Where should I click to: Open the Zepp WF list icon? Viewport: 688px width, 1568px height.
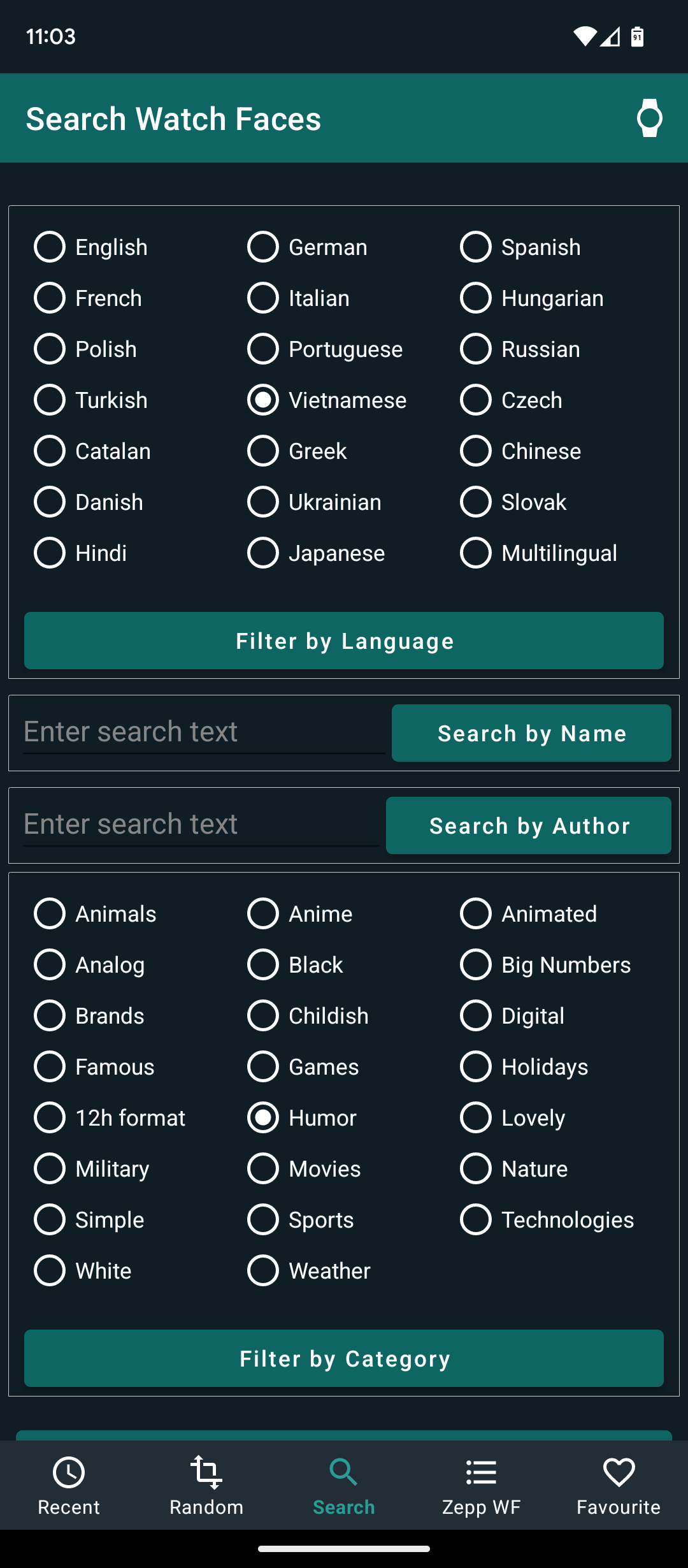[481, 1472]
